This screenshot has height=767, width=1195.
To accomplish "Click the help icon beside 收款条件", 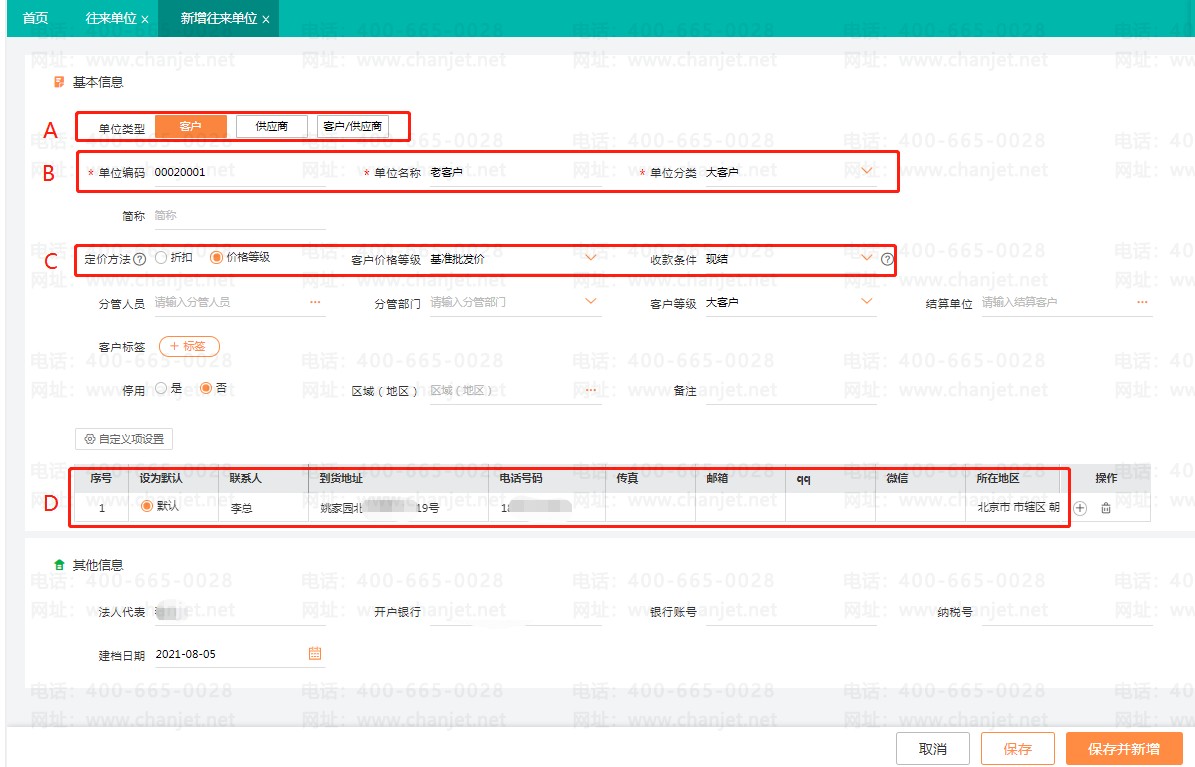I will [887, 259].
